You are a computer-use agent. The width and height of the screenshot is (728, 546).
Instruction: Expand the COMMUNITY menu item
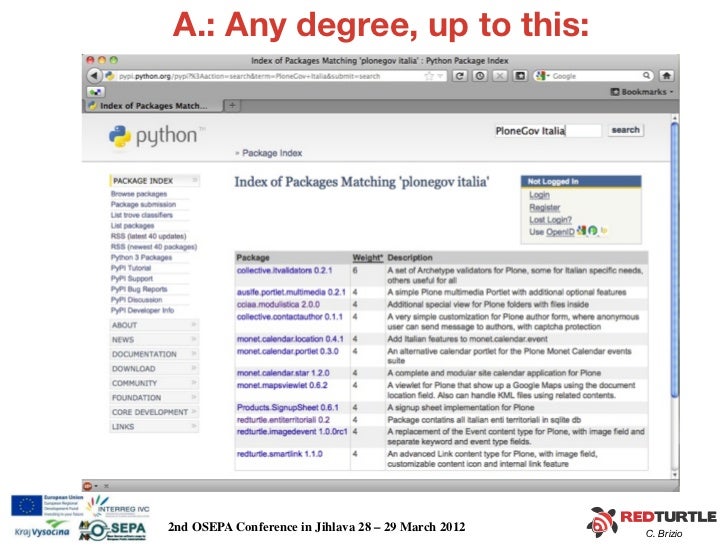(155, 383)
